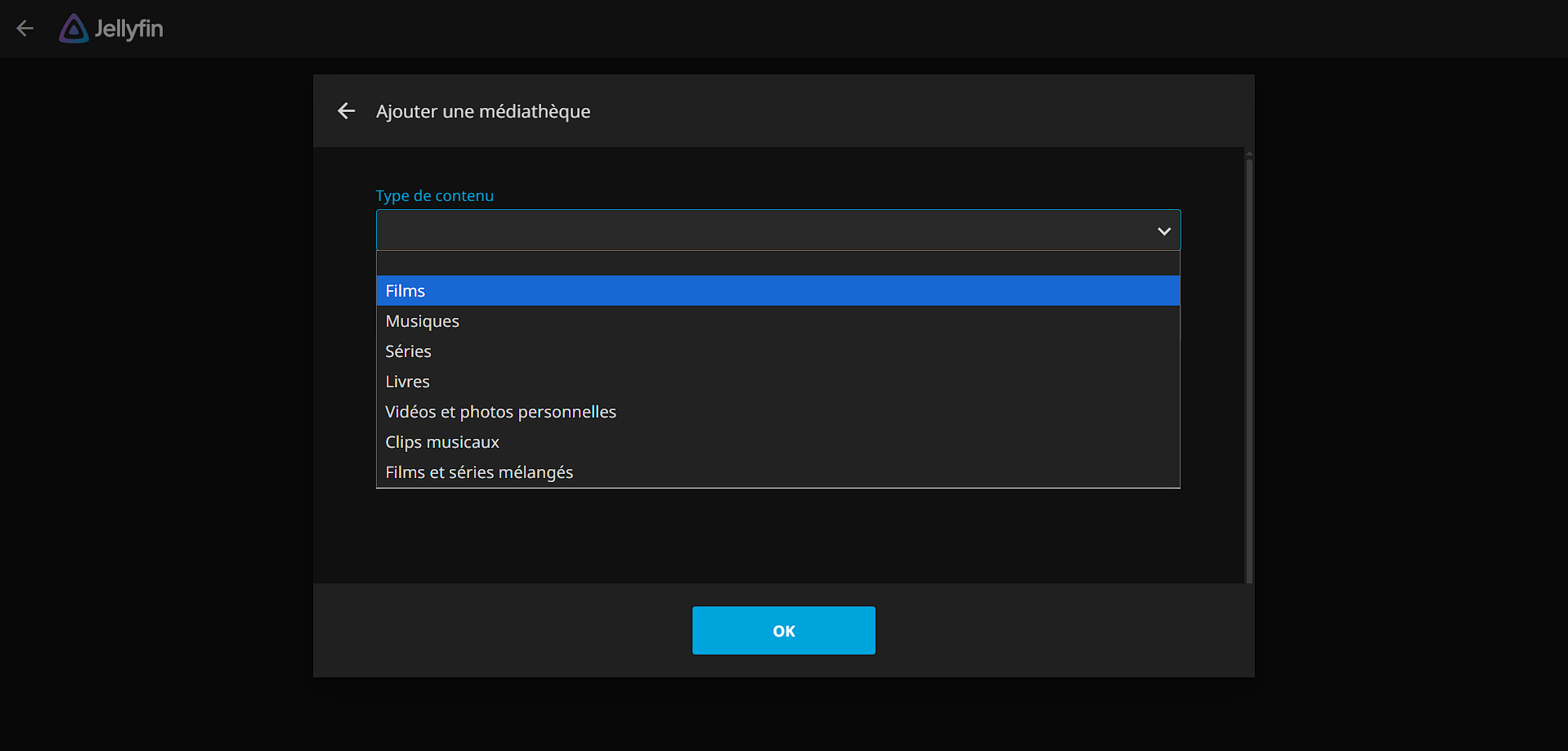
Task: Collapse the list using the chevron arrow
Action: pos(1163,231)
